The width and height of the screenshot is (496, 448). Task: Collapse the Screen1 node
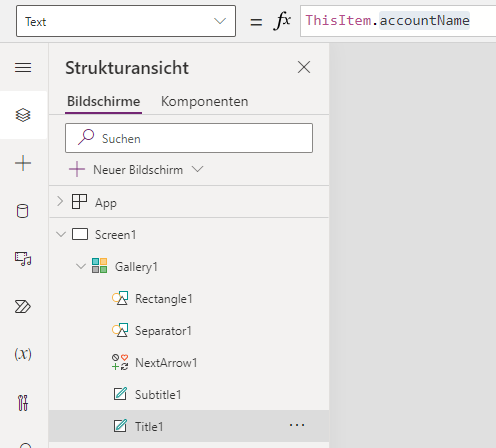tap(61, 234)
